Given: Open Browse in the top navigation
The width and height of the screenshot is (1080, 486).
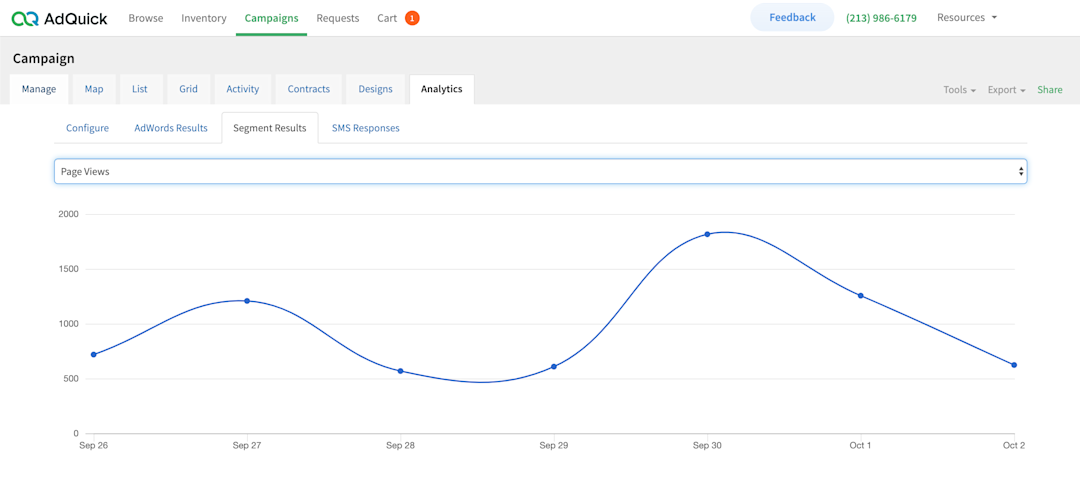Looking at the screenshot, I should (x=146, y=18).
